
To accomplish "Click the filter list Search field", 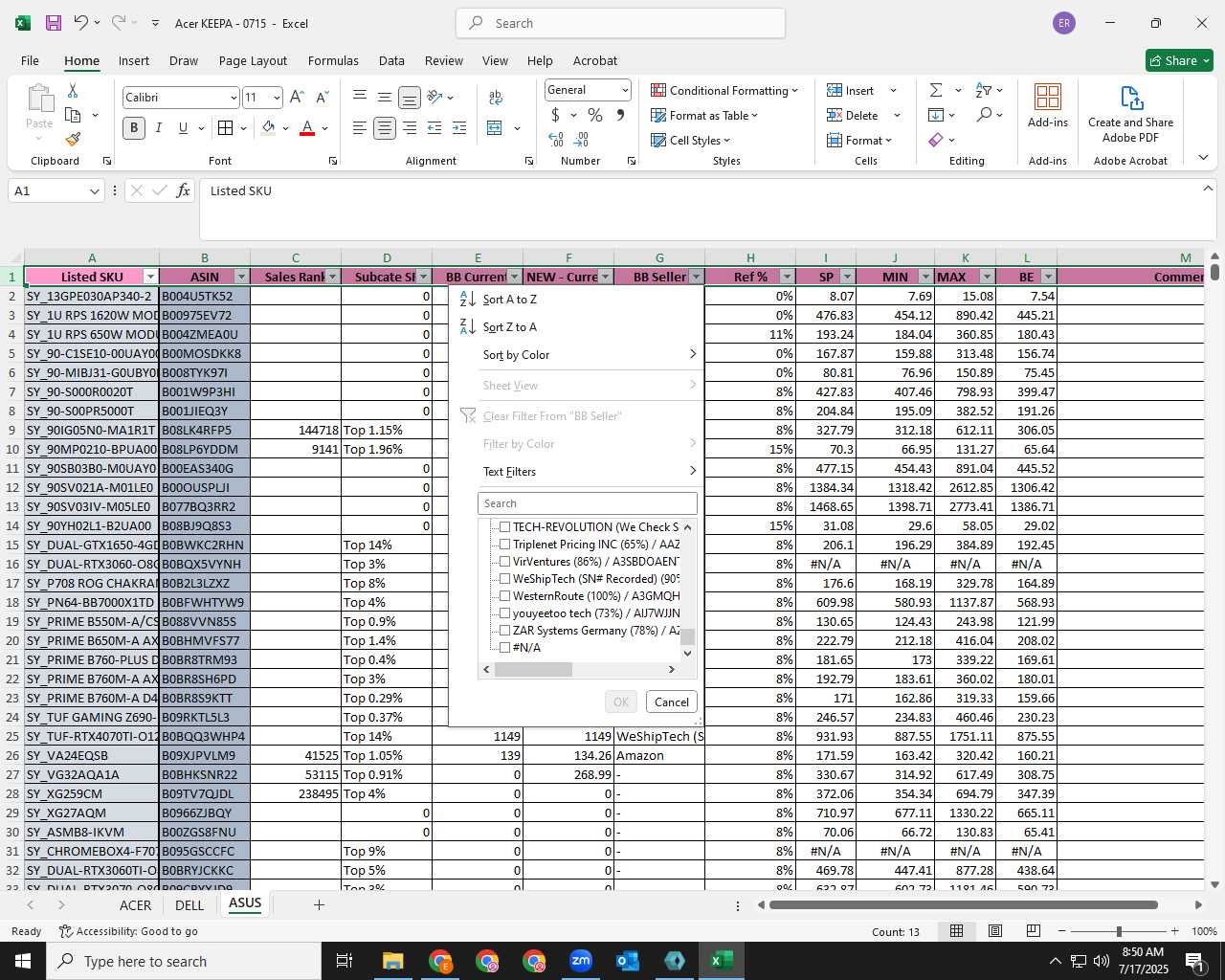I will point(588,503).
